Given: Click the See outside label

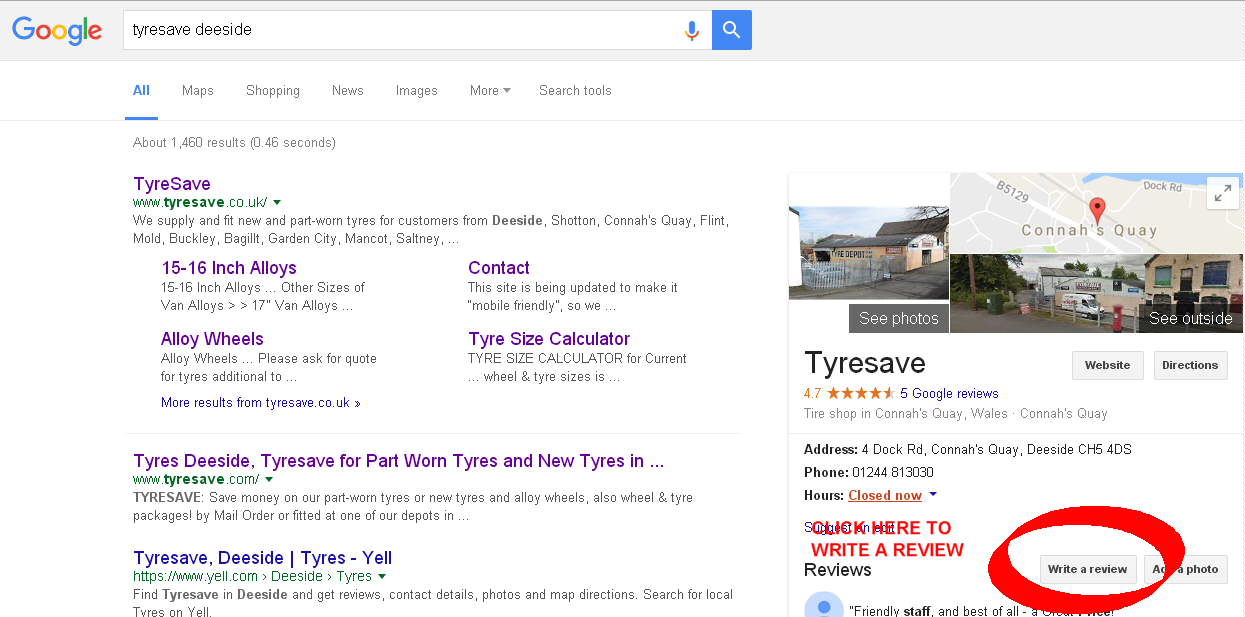Looking at the screenshot, I should [x=1190, y=318].
